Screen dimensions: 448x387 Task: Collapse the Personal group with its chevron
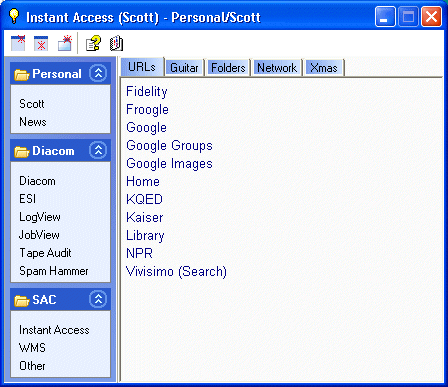98,73
